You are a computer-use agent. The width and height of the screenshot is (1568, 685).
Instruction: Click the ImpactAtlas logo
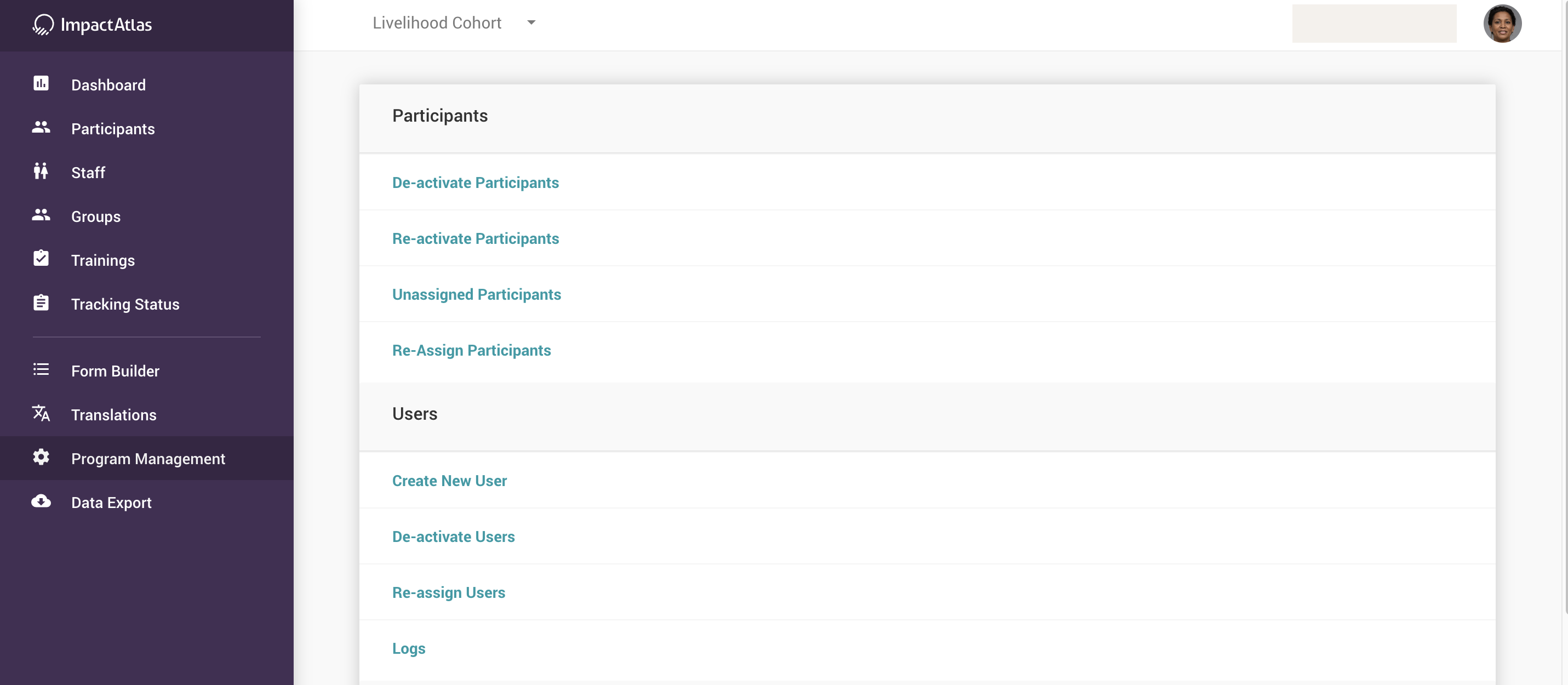click(91, 25)
